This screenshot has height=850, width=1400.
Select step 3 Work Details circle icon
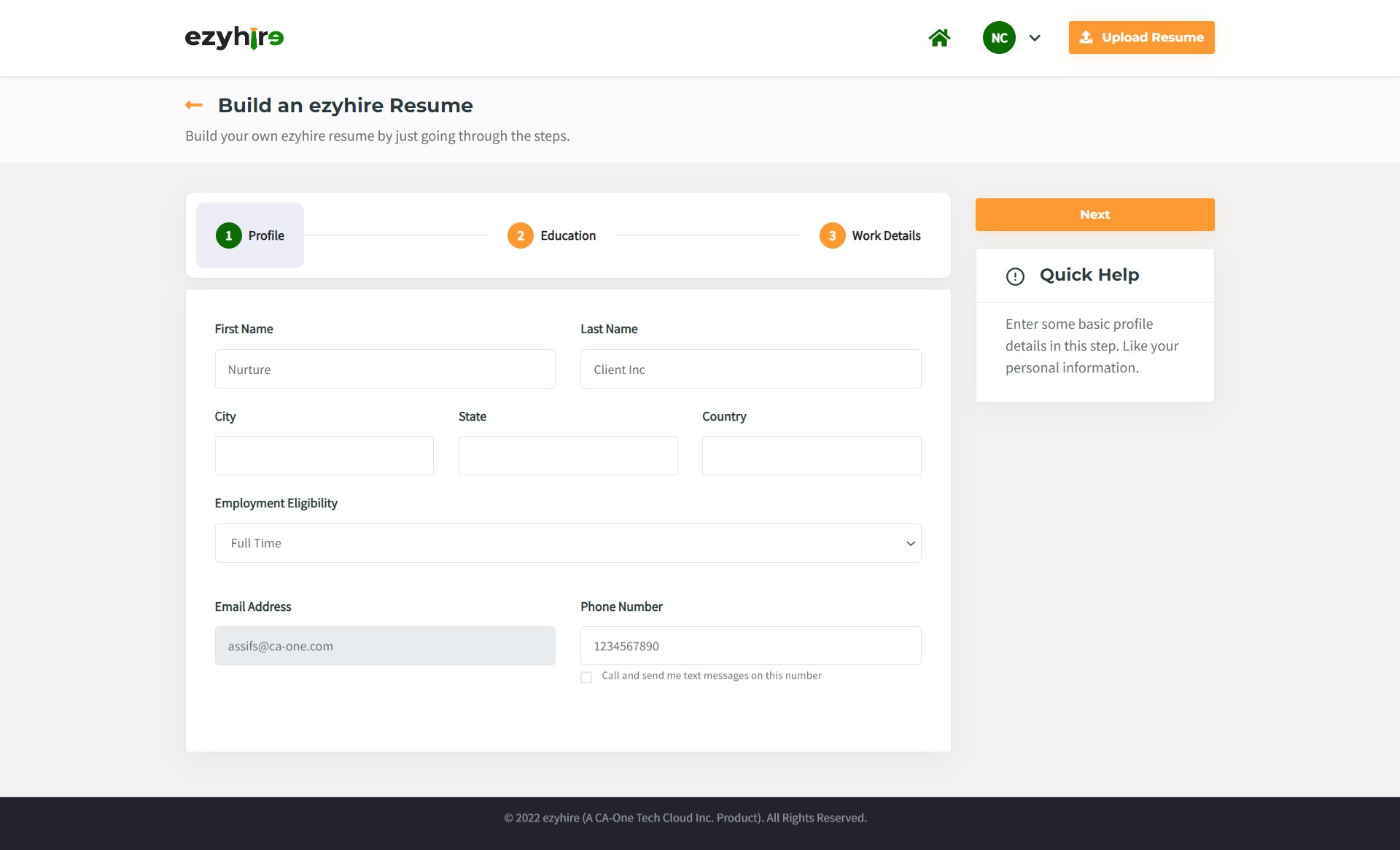tap(832, 235)
